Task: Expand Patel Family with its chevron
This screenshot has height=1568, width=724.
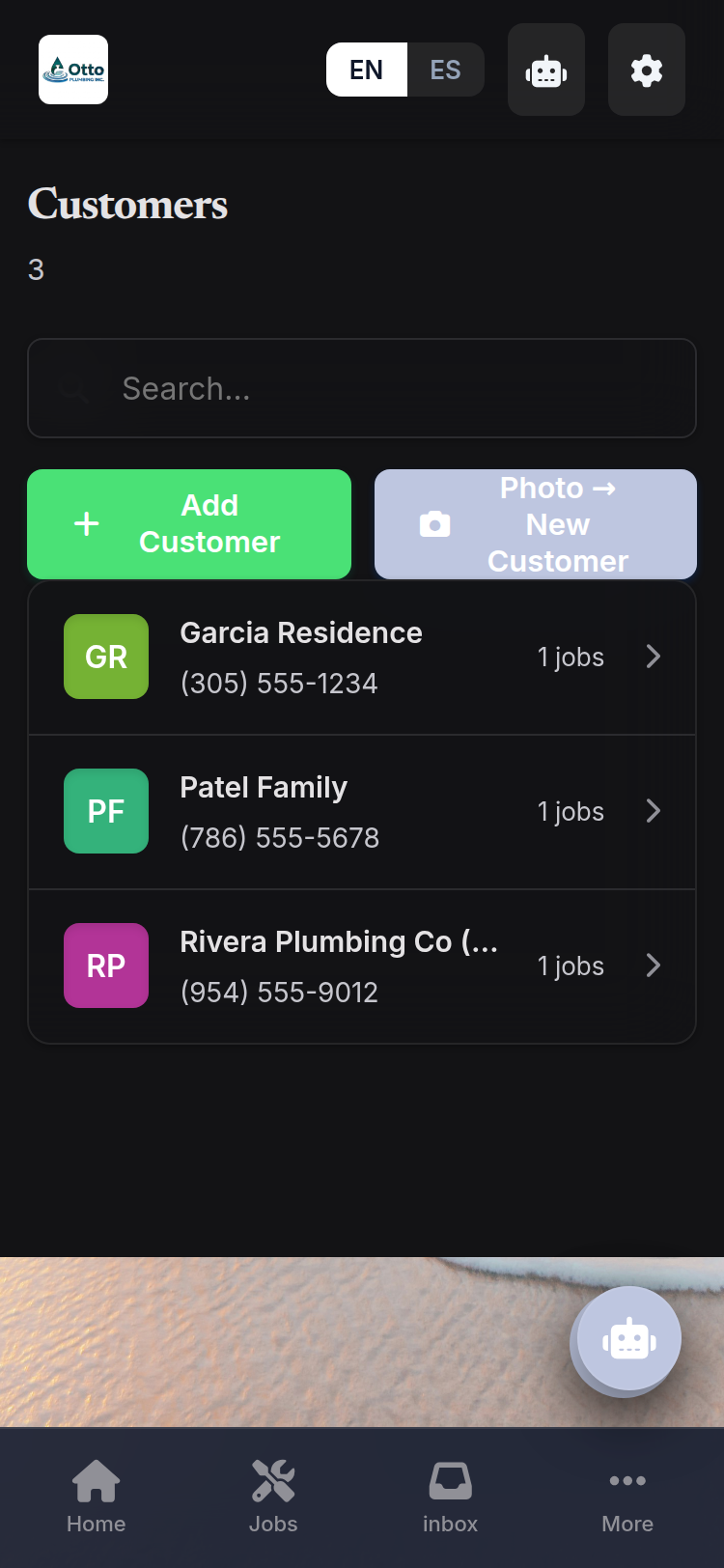Action: coord(654,811)
